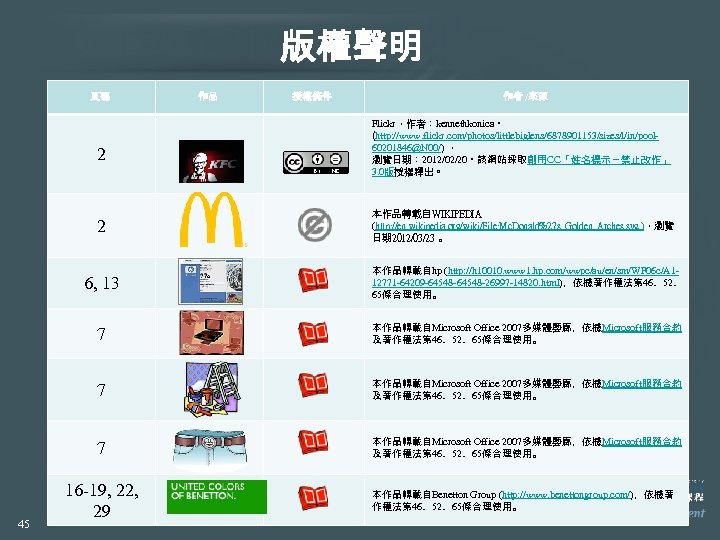Viewport: 720px width, 540px height.
Task: Click the KFC logo thumbnail
Action: [211, 162]
